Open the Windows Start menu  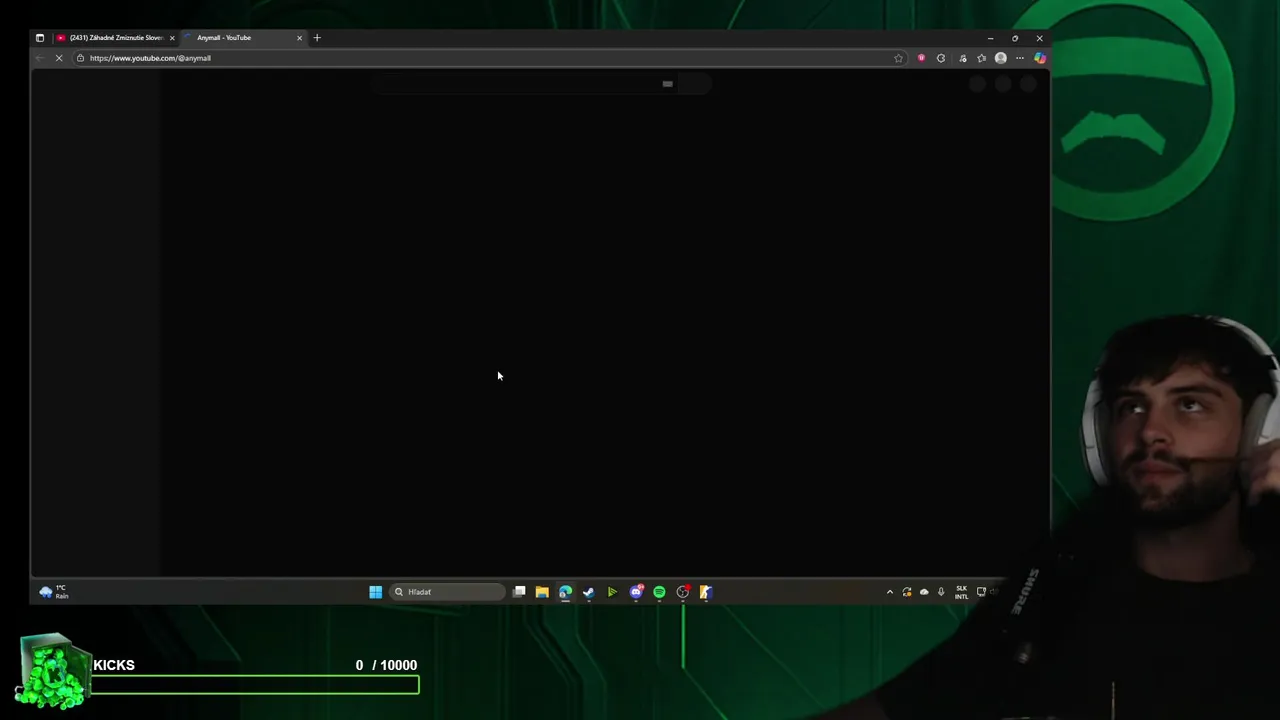click(375, 592)
